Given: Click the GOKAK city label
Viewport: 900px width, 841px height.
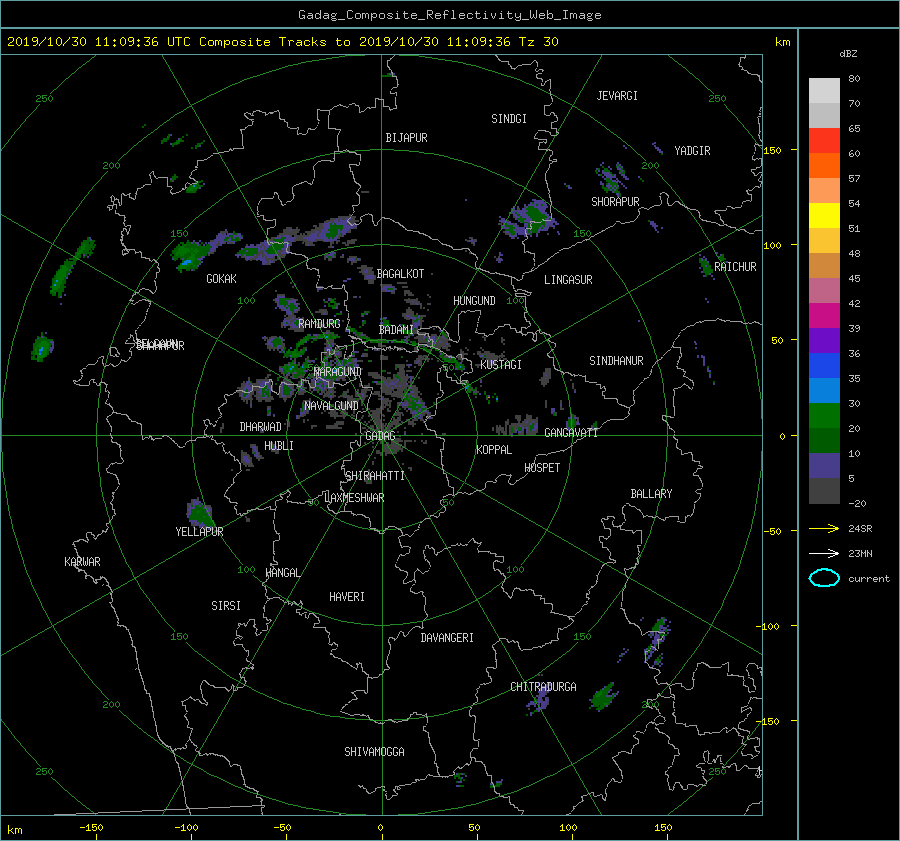Looking at the screenshot, I should pyautogui.click(x=221, y=279).
